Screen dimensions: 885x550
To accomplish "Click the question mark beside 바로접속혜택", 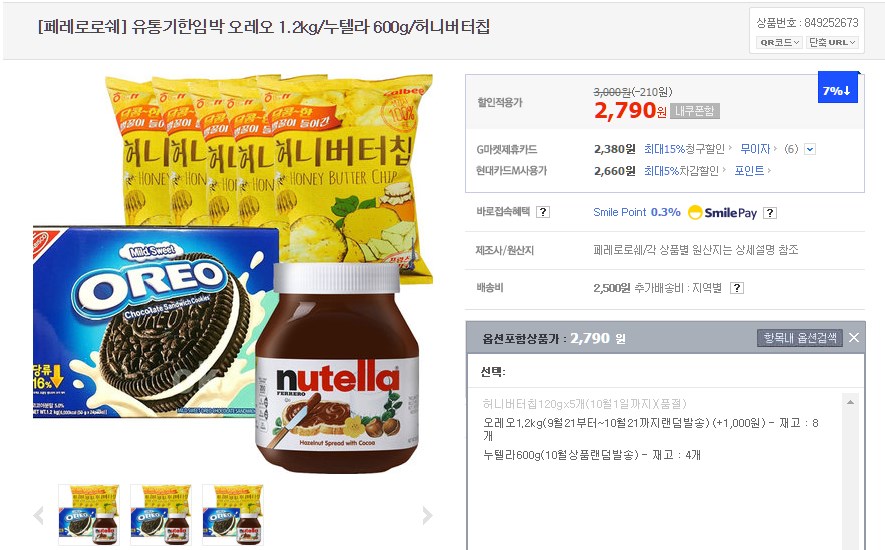I will [542, 212].
